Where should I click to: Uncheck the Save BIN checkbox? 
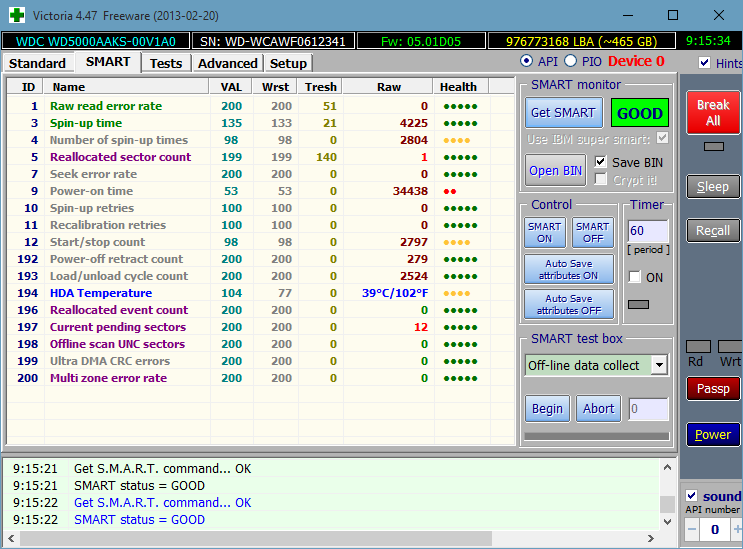600,162
